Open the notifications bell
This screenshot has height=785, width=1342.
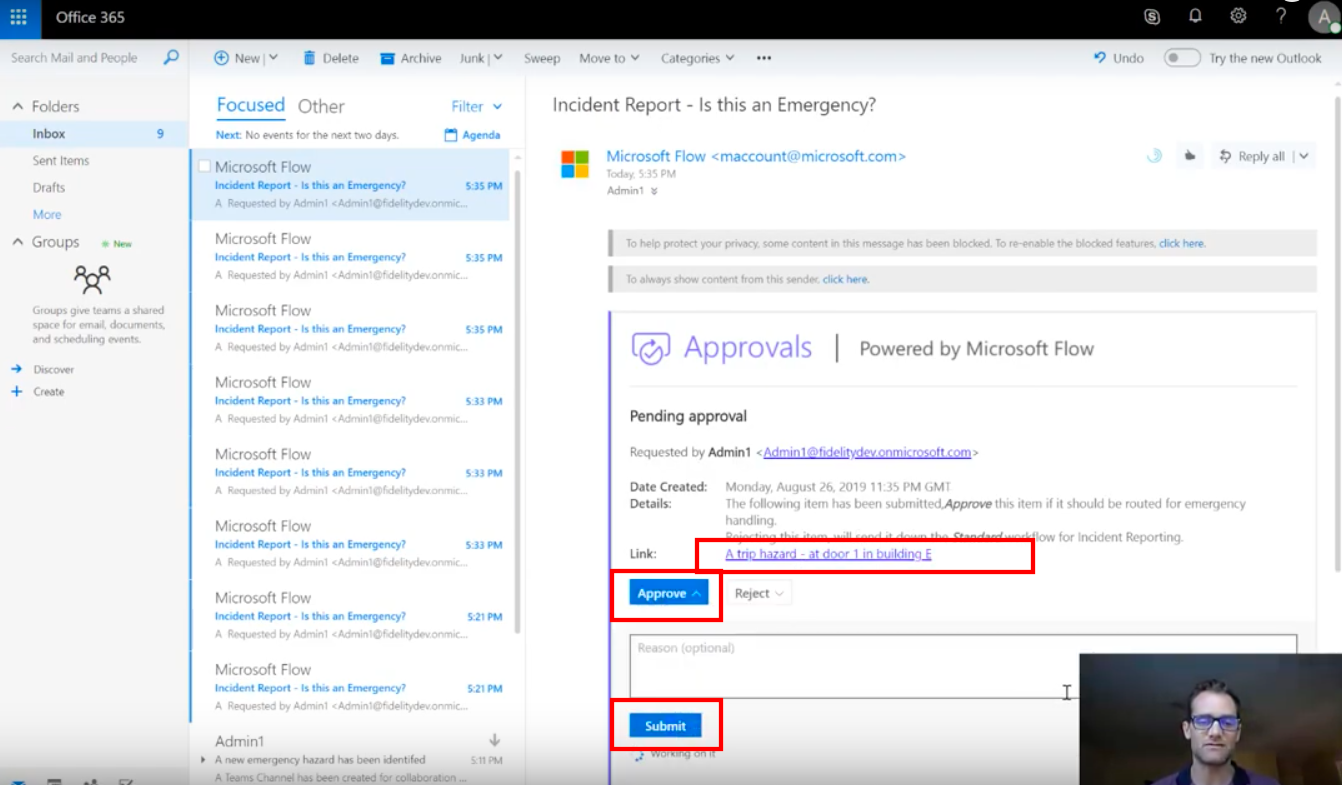pos(1195,17)
